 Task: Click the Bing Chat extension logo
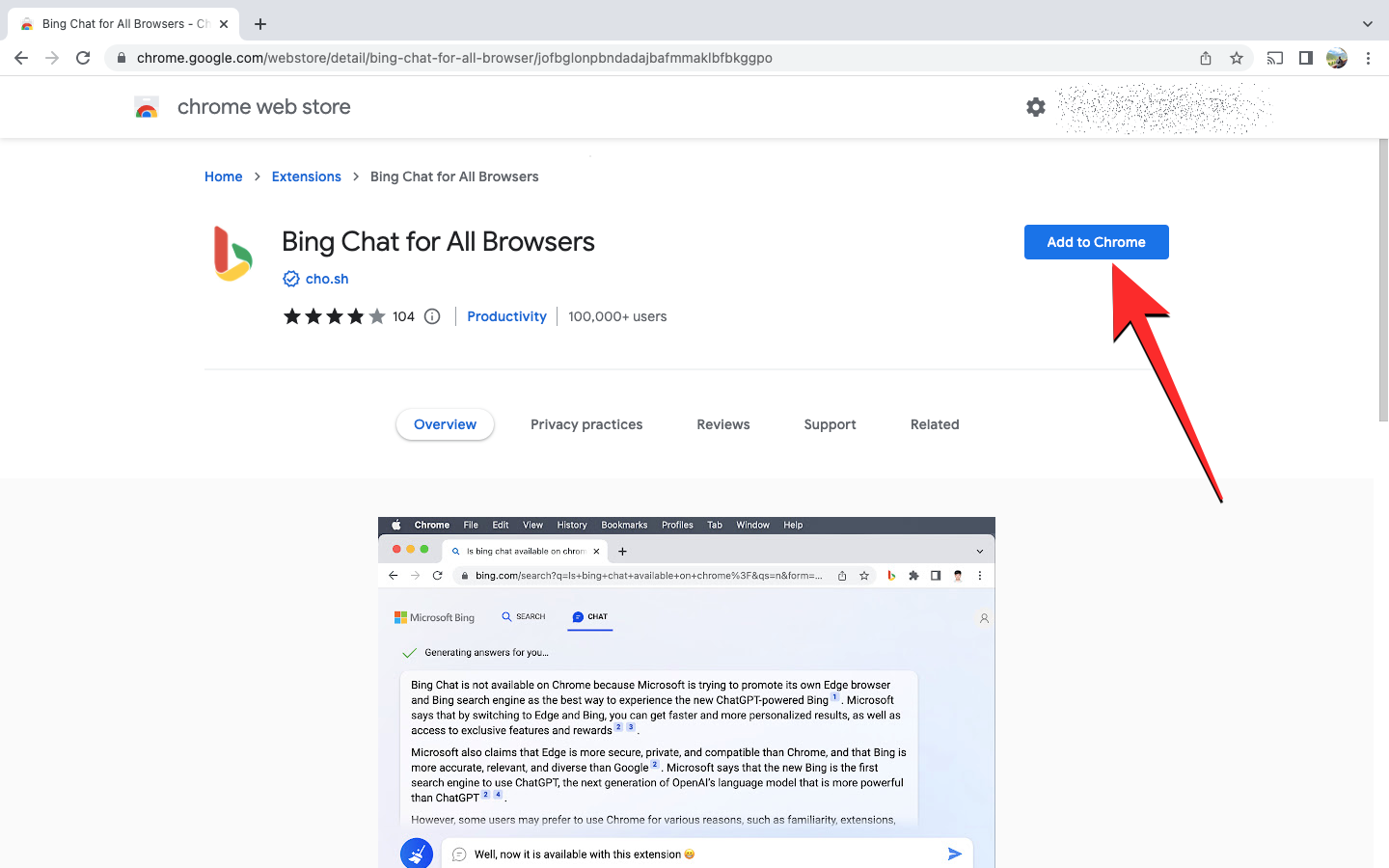pos(232,254)
